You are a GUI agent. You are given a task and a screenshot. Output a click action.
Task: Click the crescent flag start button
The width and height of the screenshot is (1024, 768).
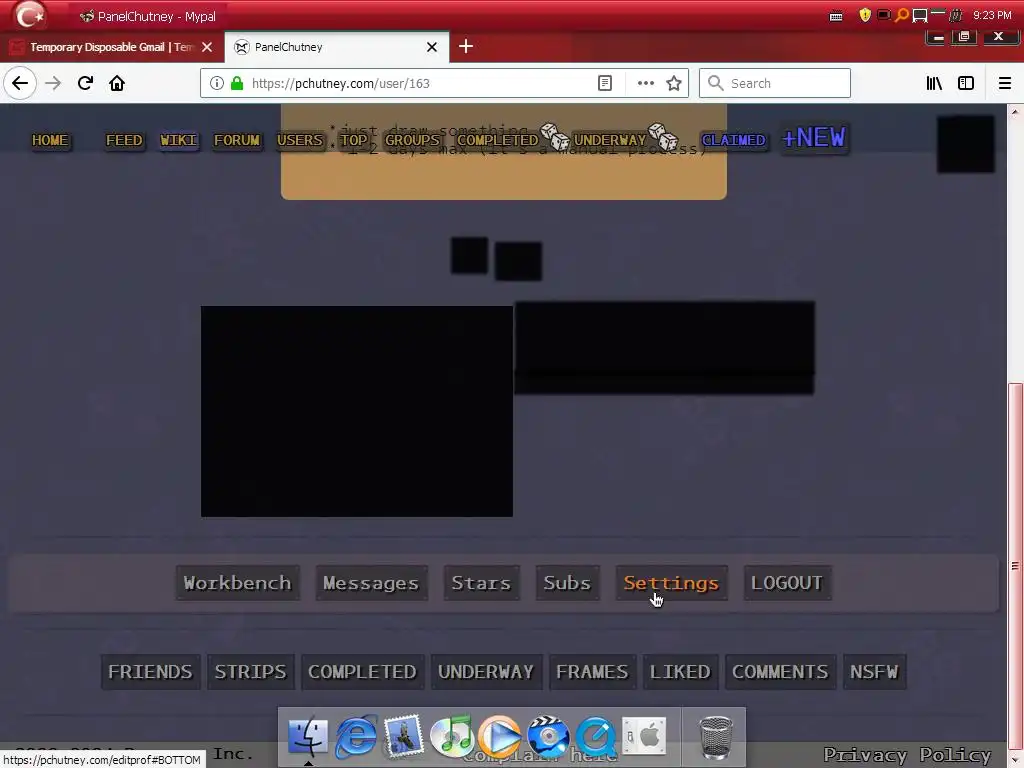(x=29, y=16)
